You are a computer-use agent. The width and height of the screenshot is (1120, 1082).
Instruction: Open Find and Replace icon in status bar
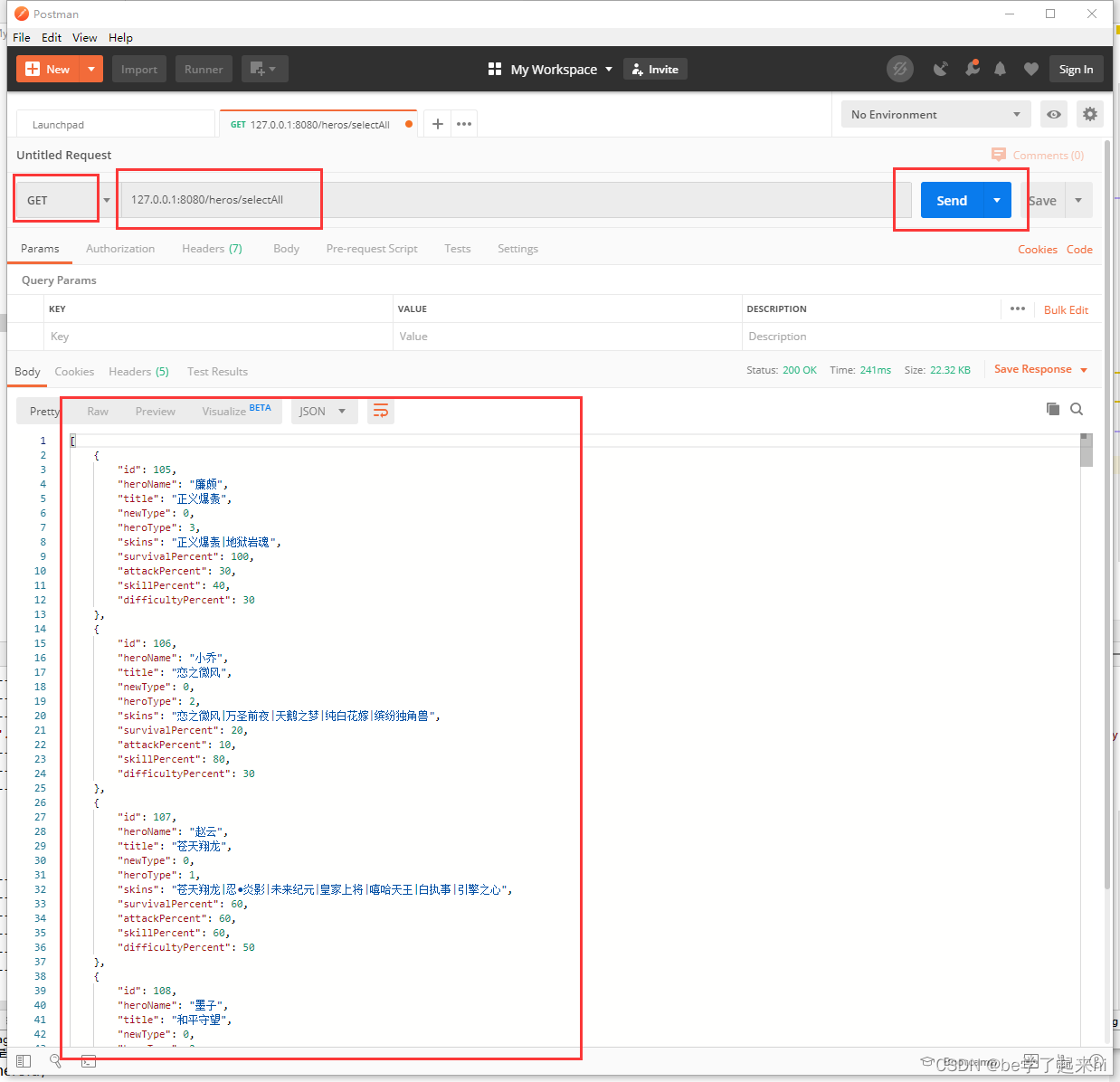(x=55, y=1060)
